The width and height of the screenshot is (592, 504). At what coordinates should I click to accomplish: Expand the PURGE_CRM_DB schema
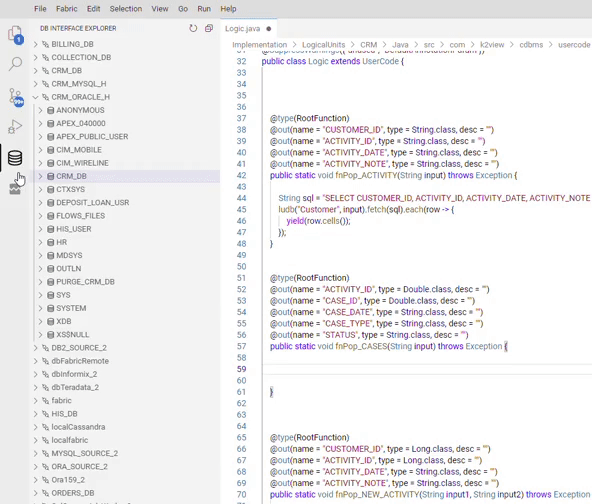(x=40, y=282)
